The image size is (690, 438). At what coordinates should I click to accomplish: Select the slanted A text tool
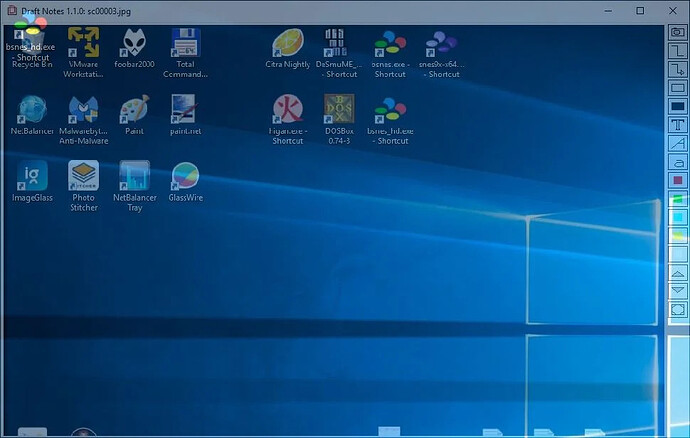[678, 143]
